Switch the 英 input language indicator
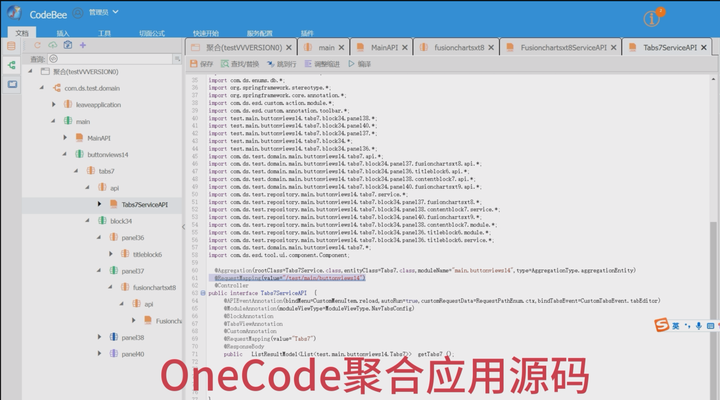Viewport: 720px width, 400px height. pos(675,326)
